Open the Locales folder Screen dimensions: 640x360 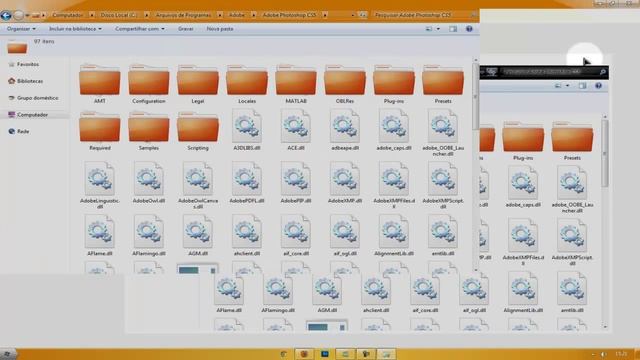click(247, 83)
